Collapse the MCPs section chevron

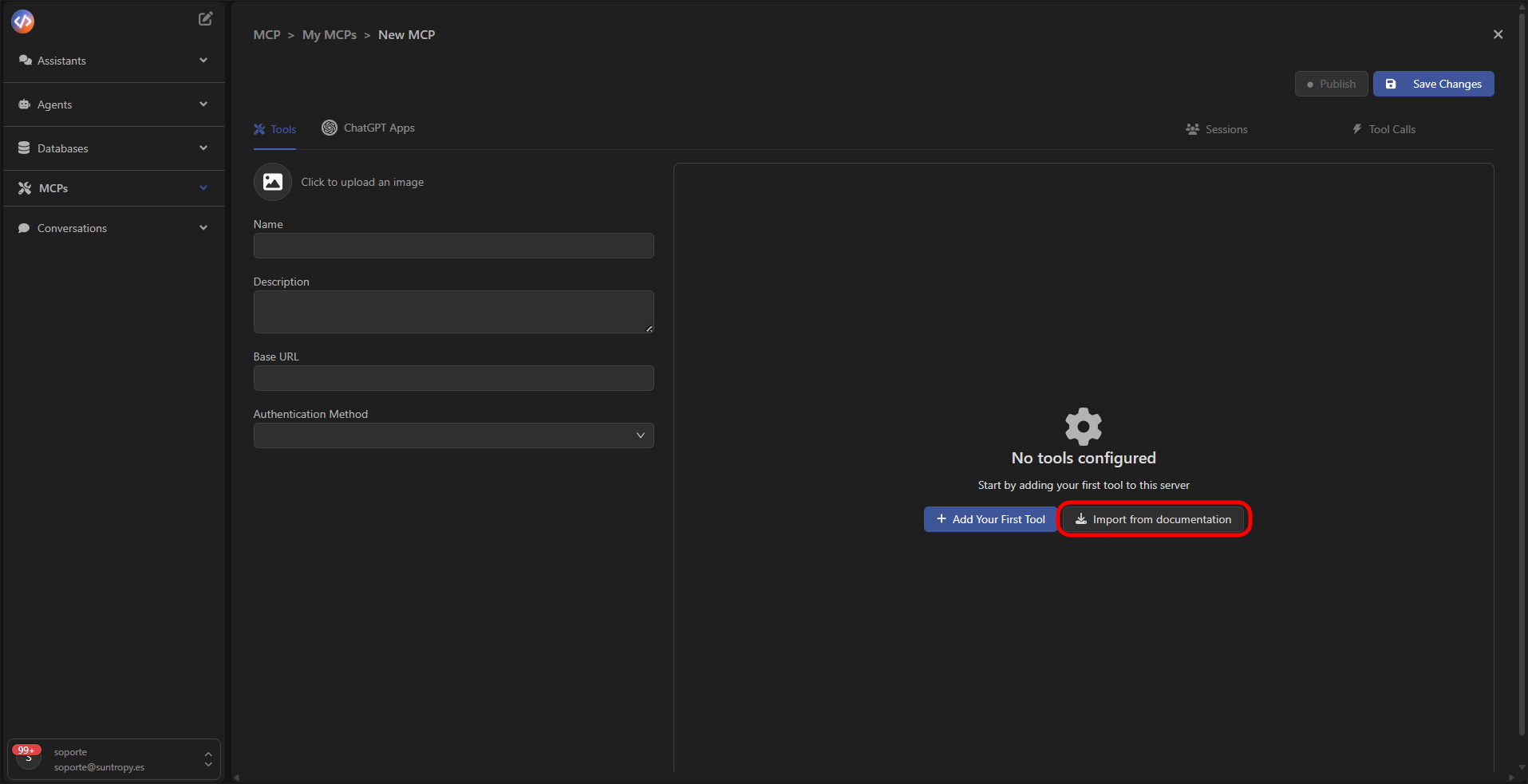click(203, 187)
